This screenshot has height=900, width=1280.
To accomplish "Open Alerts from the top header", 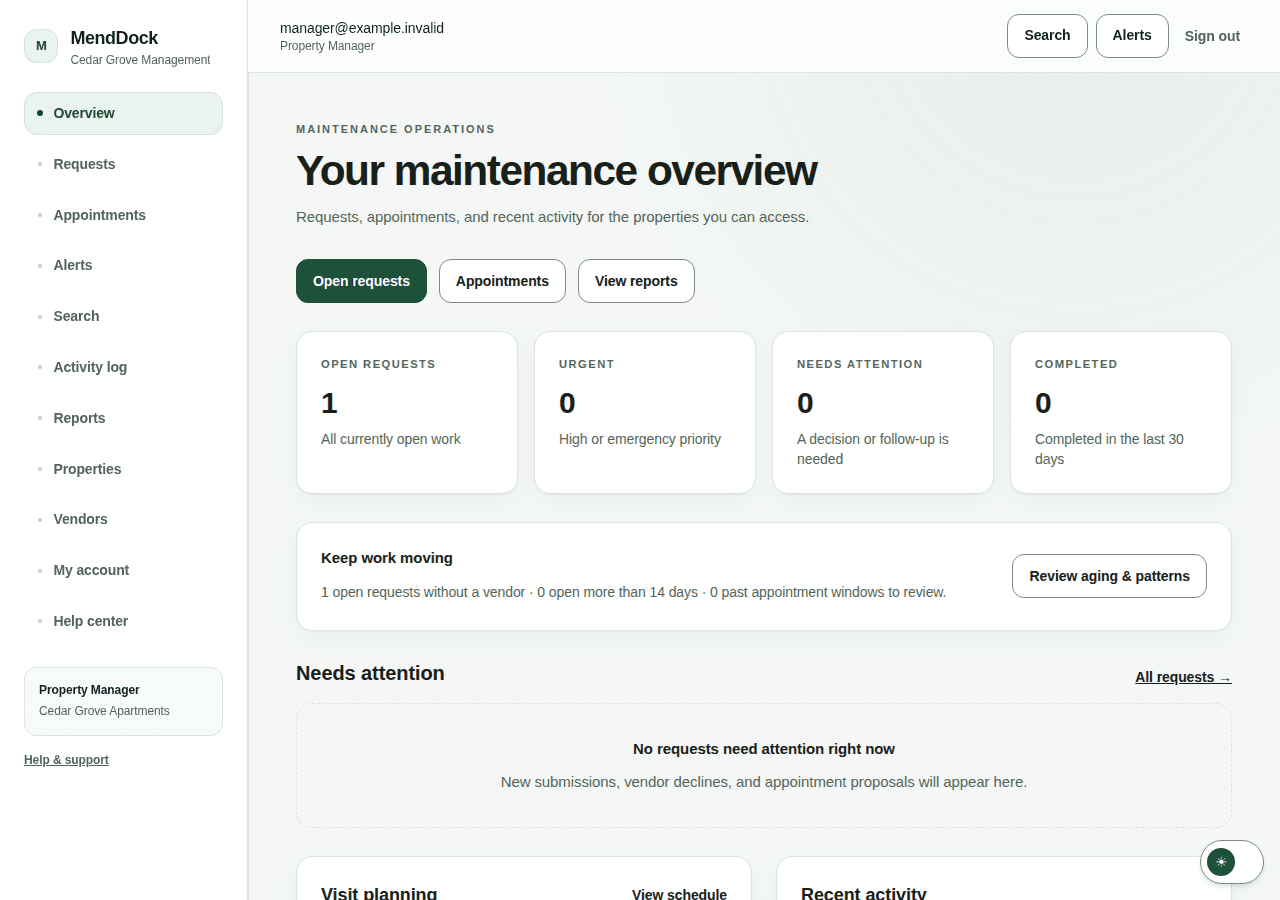I will [x=1132, y=36].
